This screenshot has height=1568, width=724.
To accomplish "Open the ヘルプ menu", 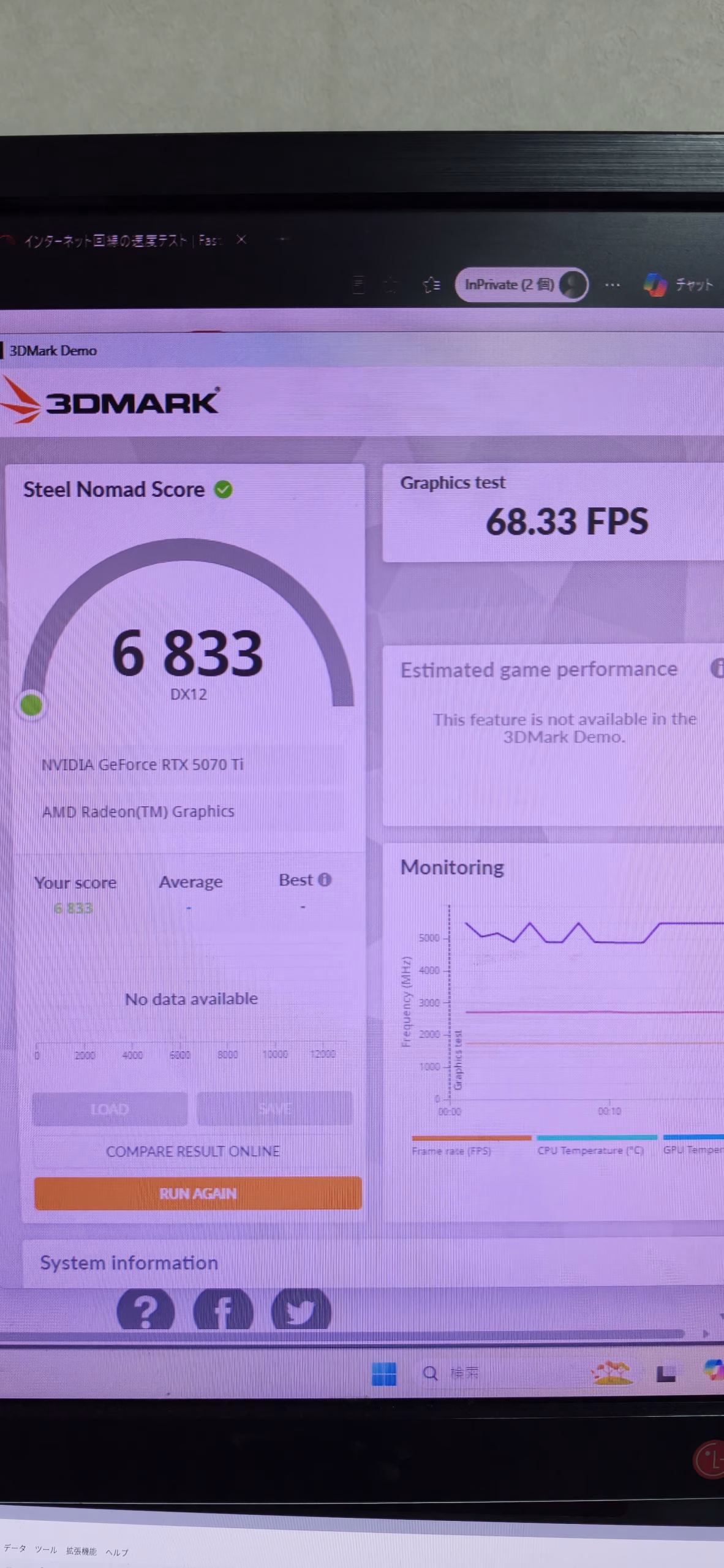I will click(117, 1552).
